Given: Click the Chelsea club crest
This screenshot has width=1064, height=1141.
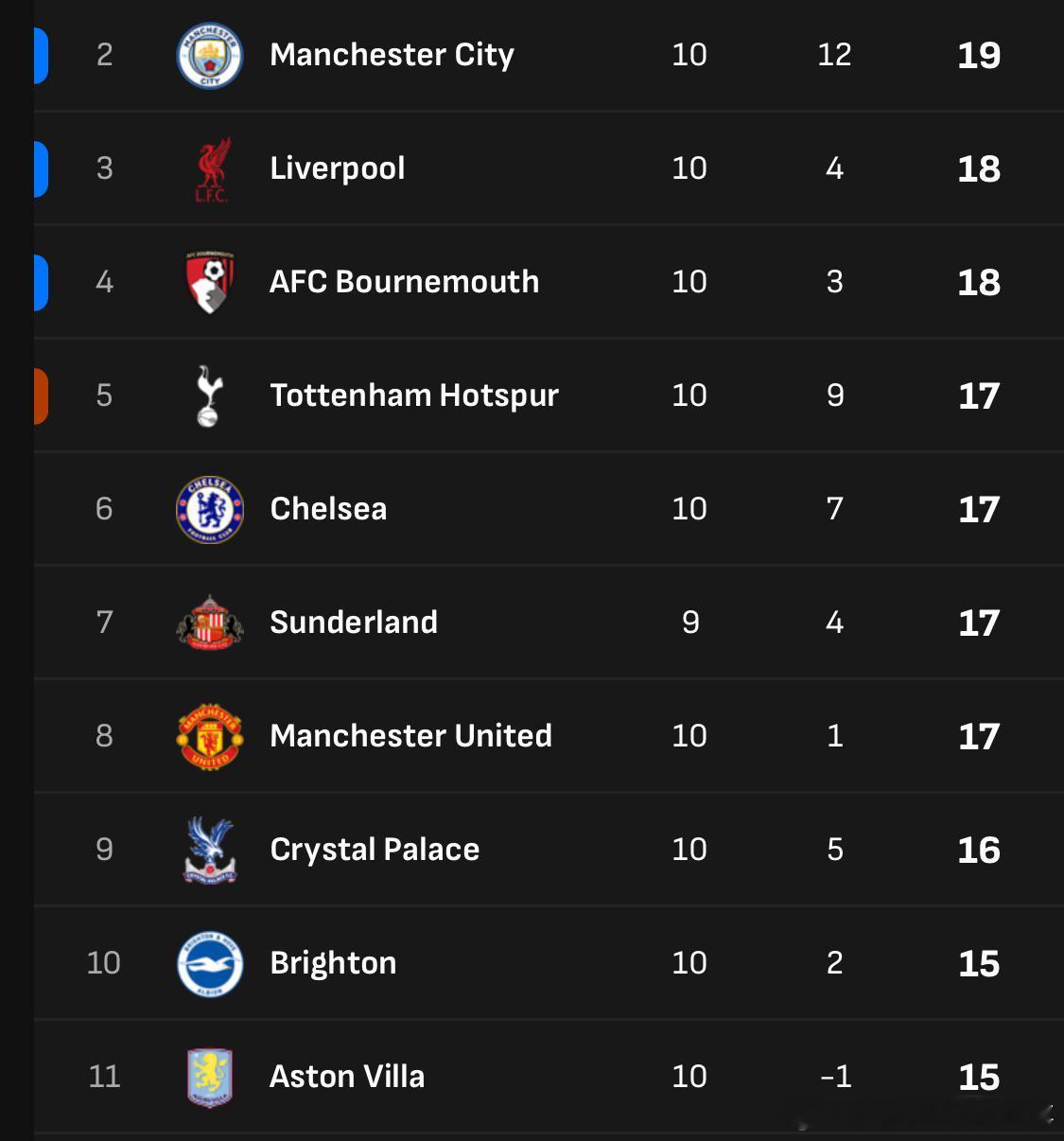Looking at the screenshot, I should click(210, 509).
